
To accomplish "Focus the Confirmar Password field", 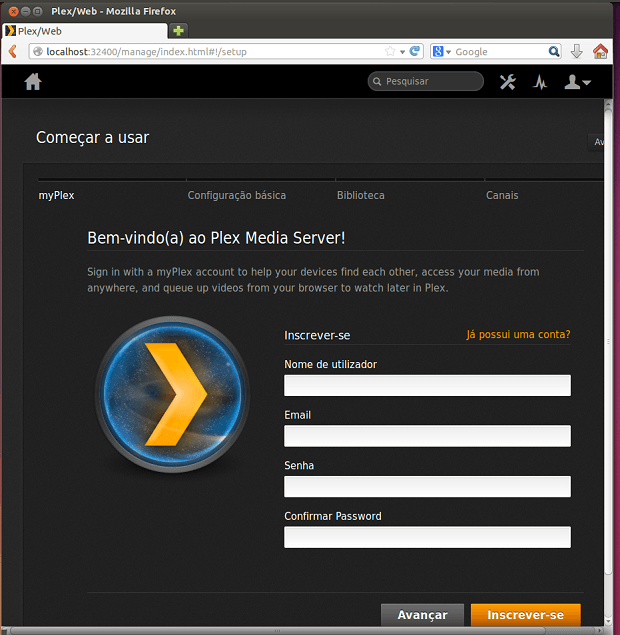I will click(427, 537).
